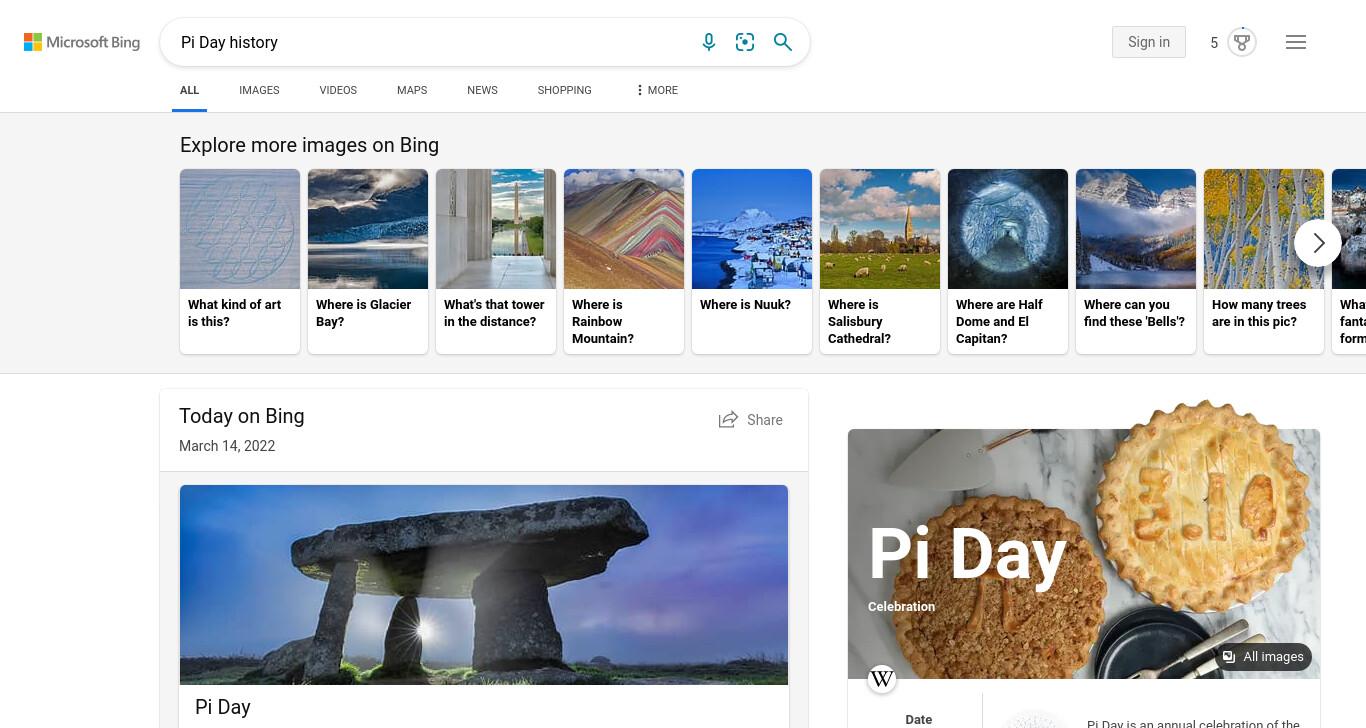Advance image carousel with right arrow
The width and height of the screenshot is (1366, 728).
pos(1318,243)
